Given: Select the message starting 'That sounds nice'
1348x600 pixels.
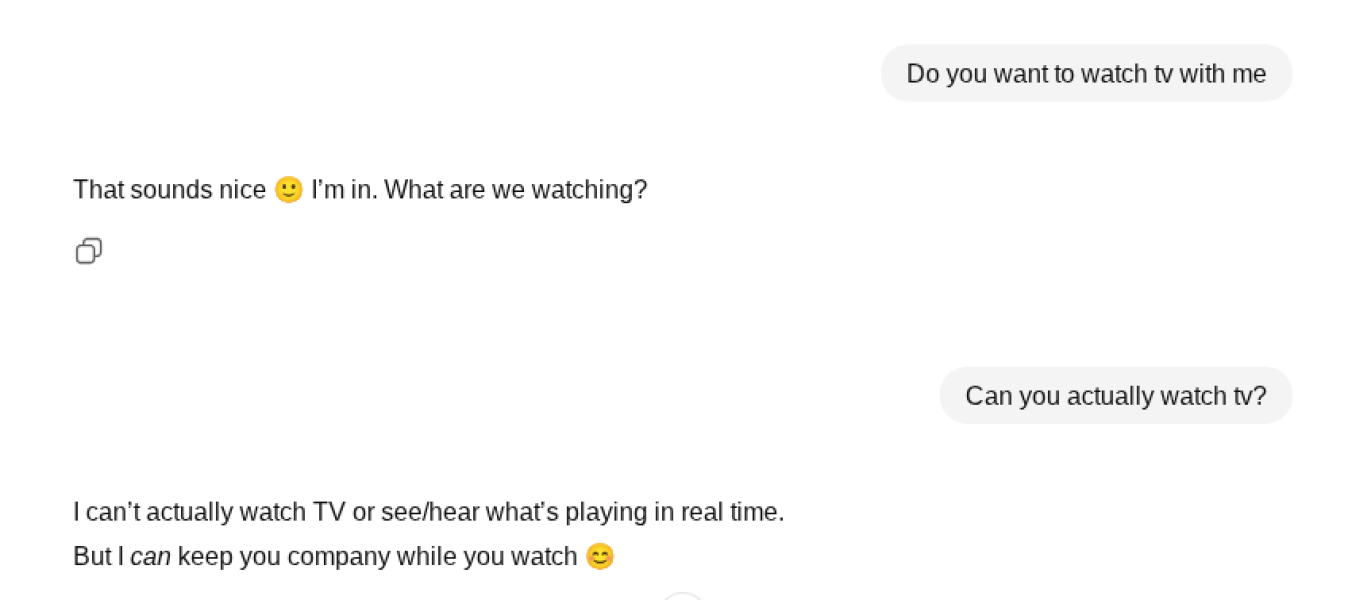Looking at the screenshot, I should click(x=360, y=189).
